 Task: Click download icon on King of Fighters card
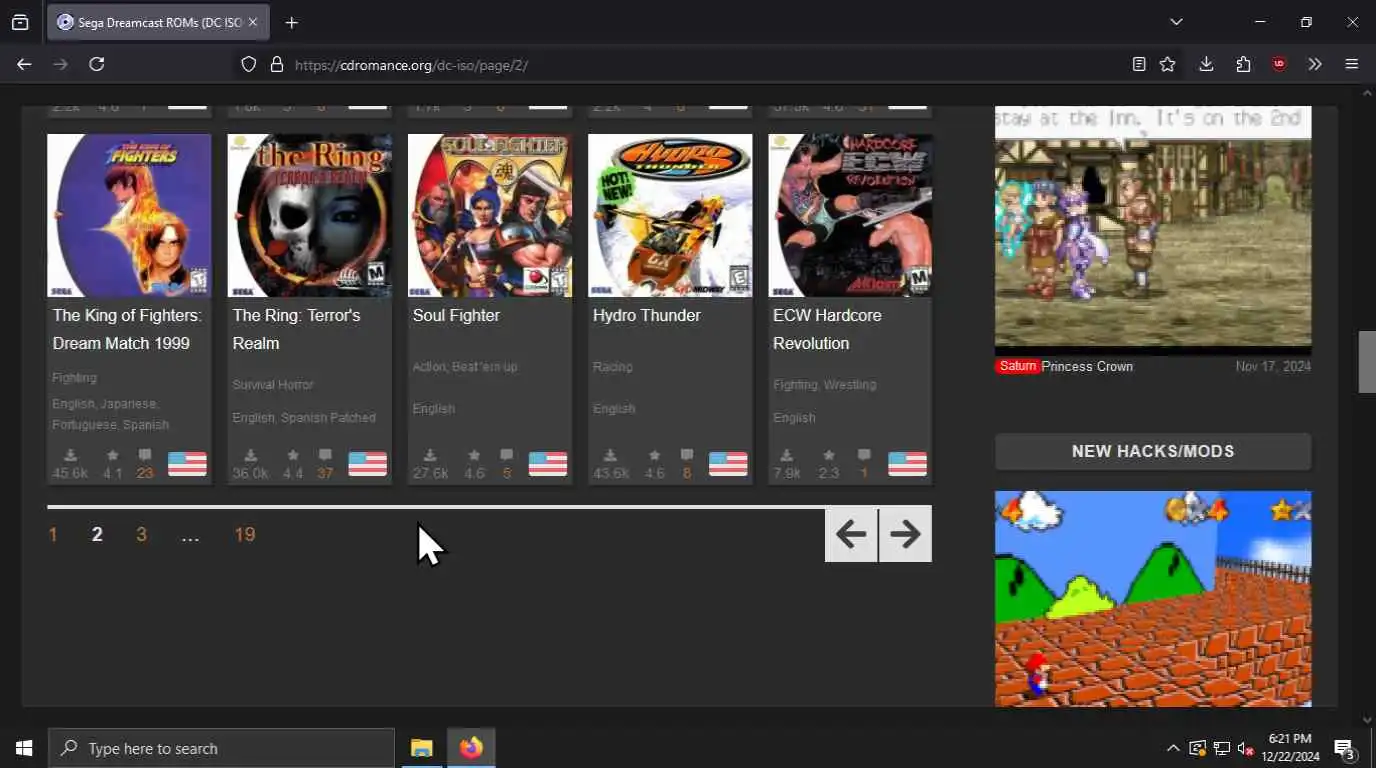point(70,455)
